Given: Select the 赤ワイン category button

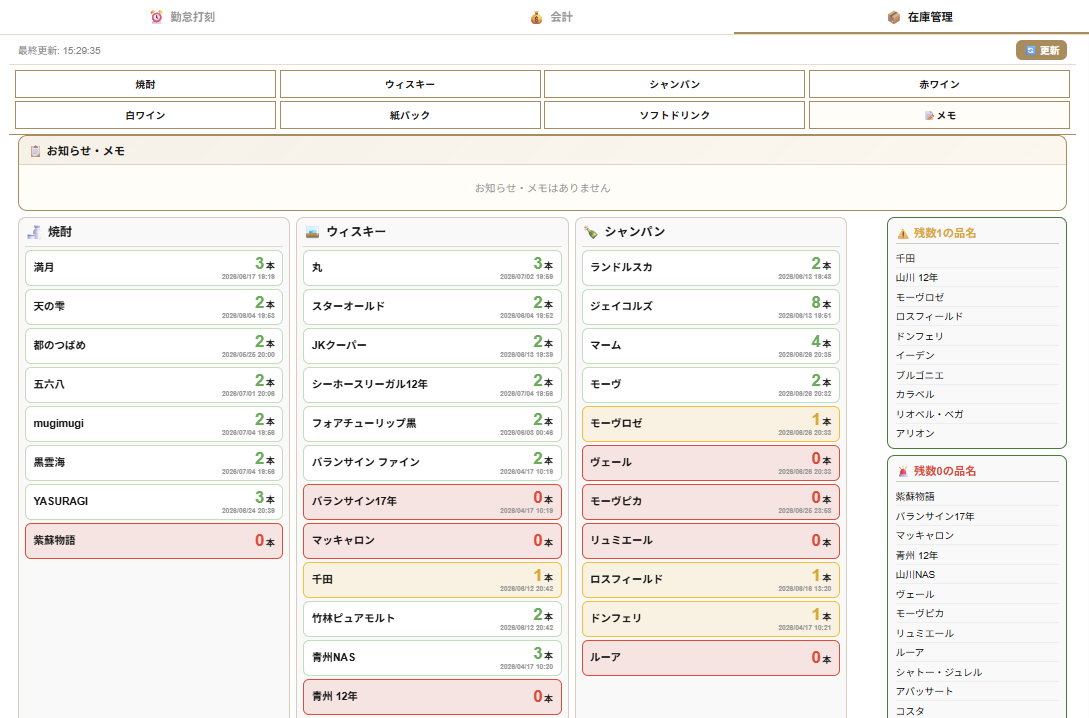Looking at the screenshot, I should tap(939, 84).
